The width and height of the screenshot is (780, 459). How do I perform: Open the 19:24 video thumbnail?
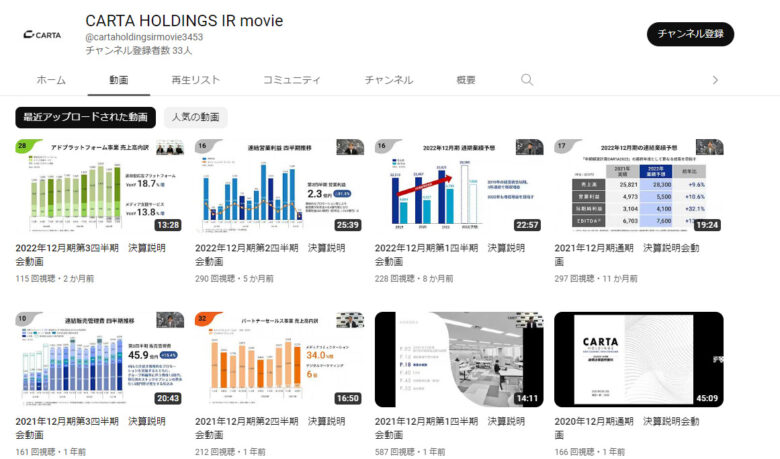pyautogui.click(x=639, y=186)
